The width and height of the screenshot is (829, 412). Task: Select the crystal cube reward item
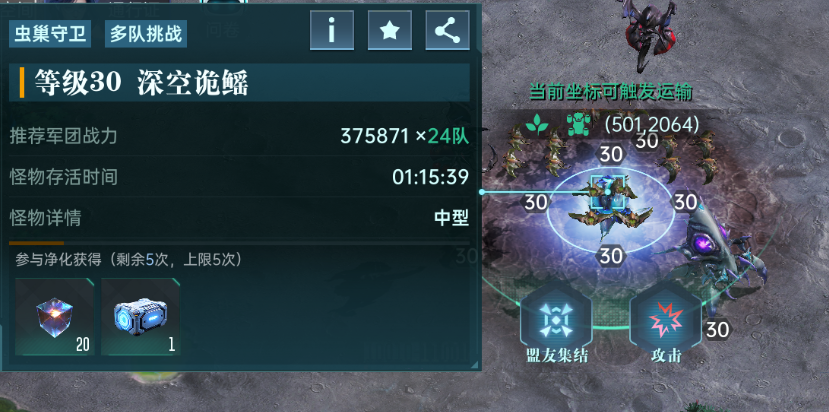click(54, 317)
